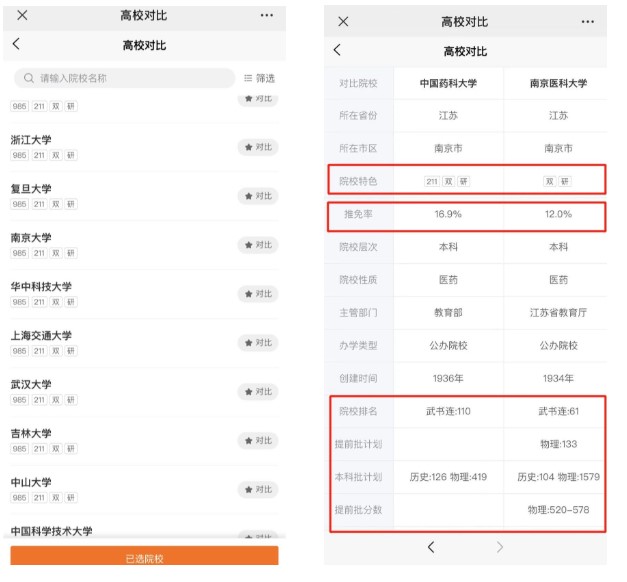627x582 pixels.
Task: Open the three-dot menu on left screen
Action: (x=267, y=15)
